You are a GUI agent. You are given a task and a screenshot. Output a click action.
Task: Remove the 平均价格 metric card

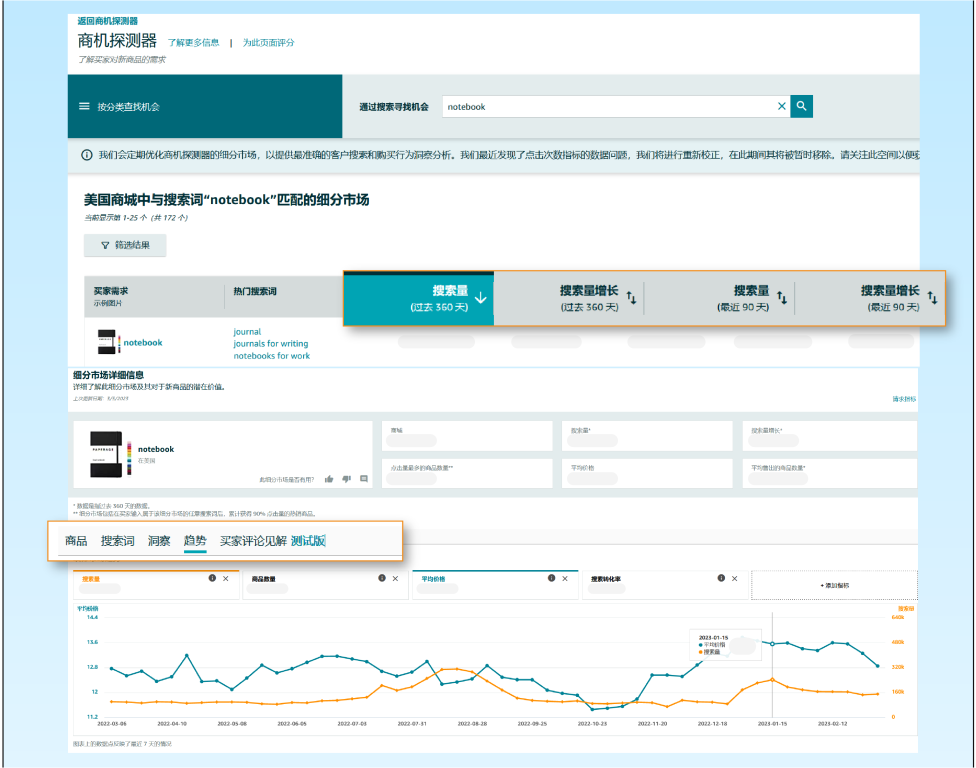565,578
